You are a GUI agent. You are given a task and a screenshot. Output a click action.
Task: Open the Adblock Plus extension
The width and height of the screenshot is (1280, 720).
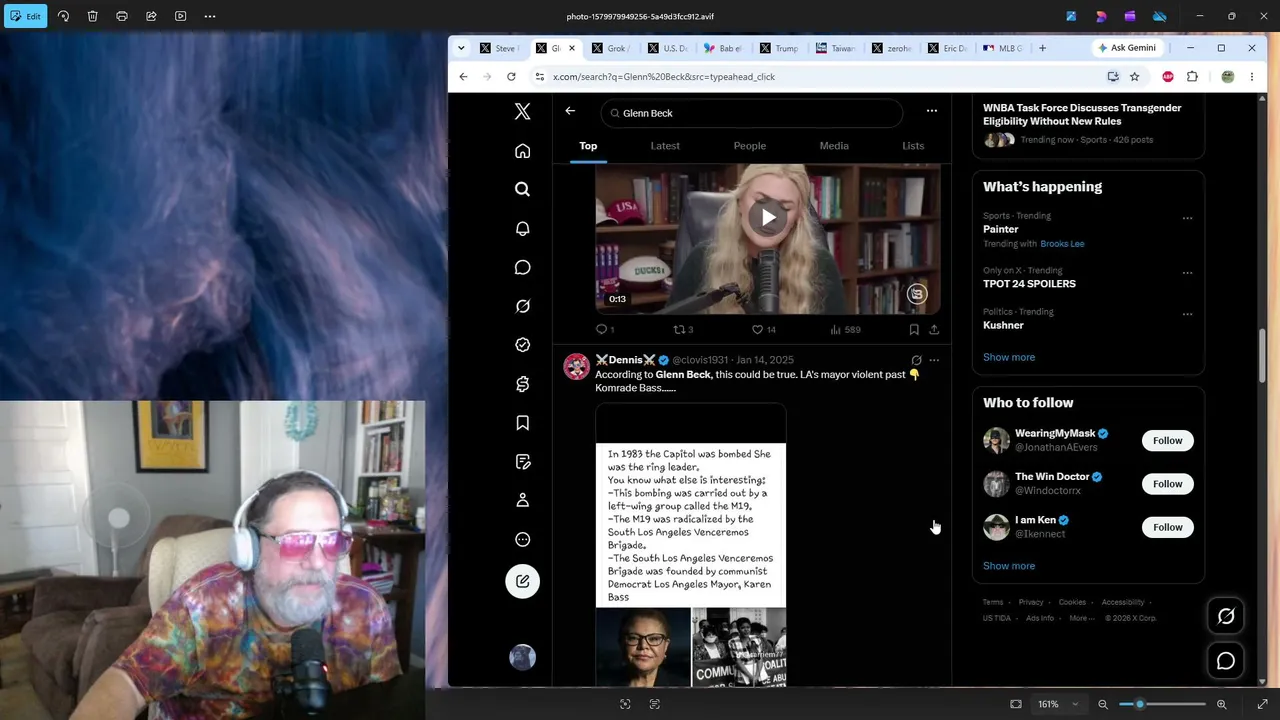[1168, 77]
